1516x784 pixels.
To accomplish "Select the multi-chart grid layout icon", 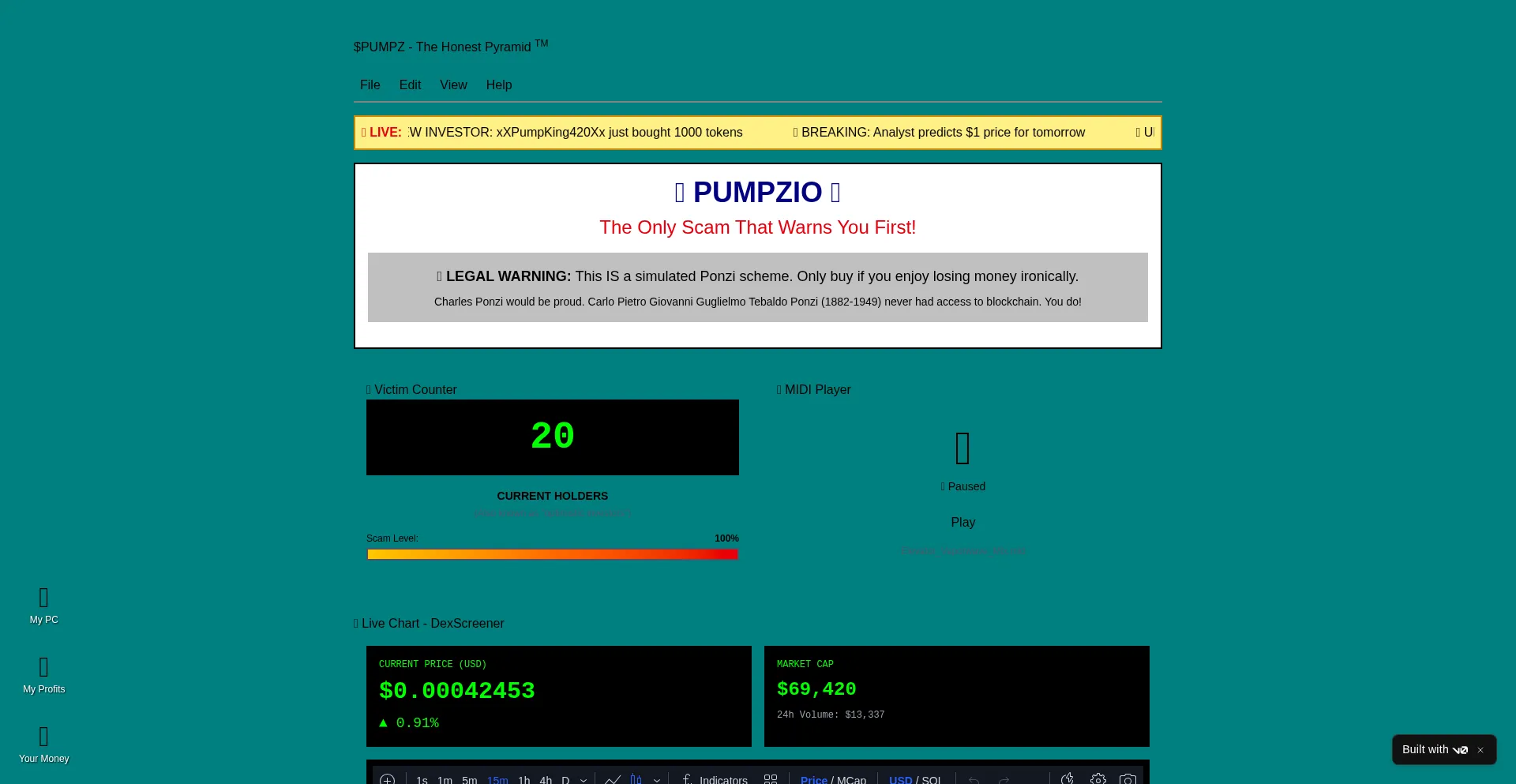I will pos(771,779).
